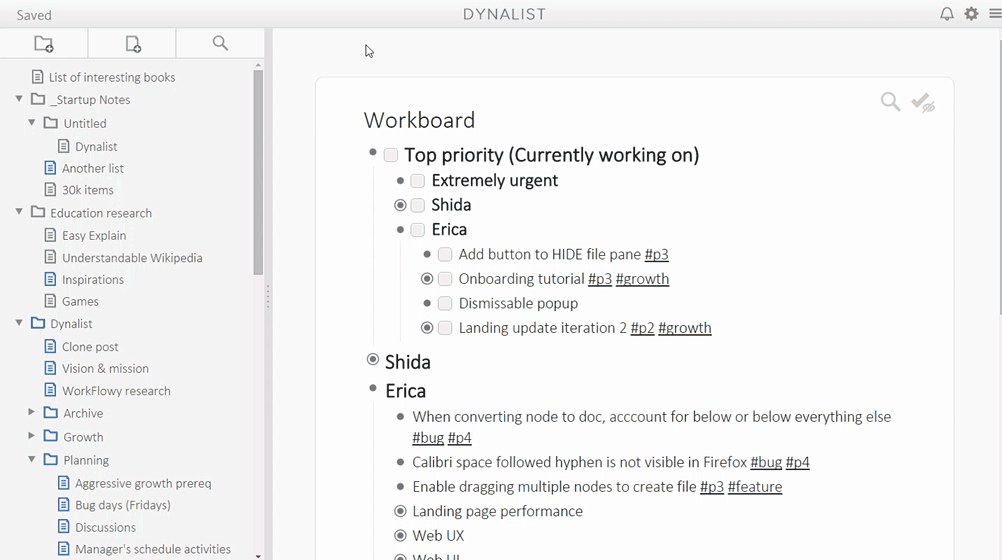Check Add button to HIDE file pane

pos(445,254)
